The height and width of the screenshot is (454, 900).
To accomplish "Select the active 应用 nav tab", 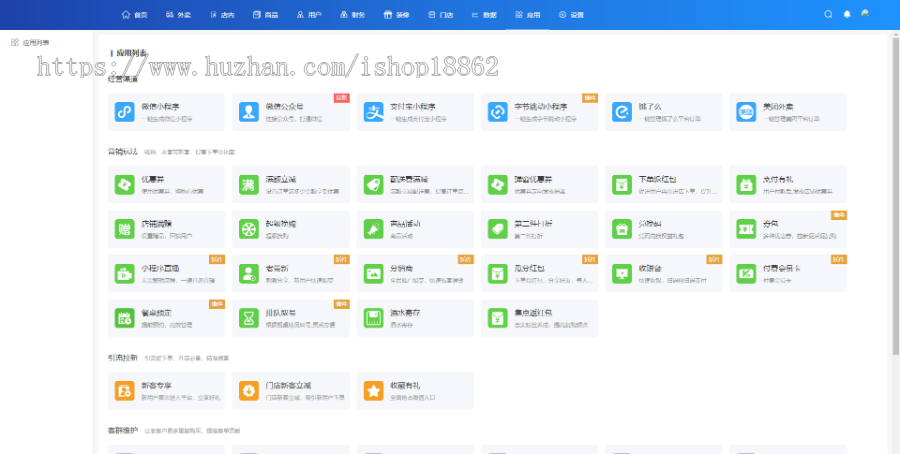I will pos(527,15).
